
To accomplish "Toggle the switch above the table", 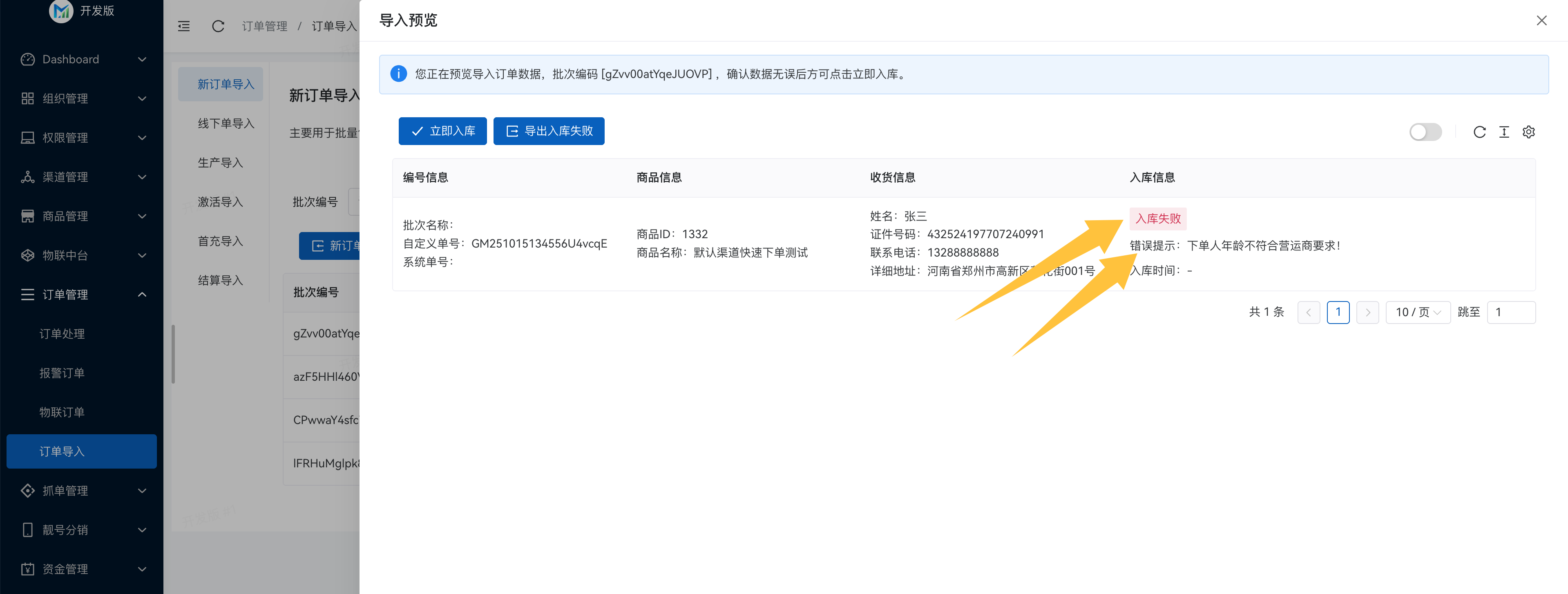I will pos(1425,132).
